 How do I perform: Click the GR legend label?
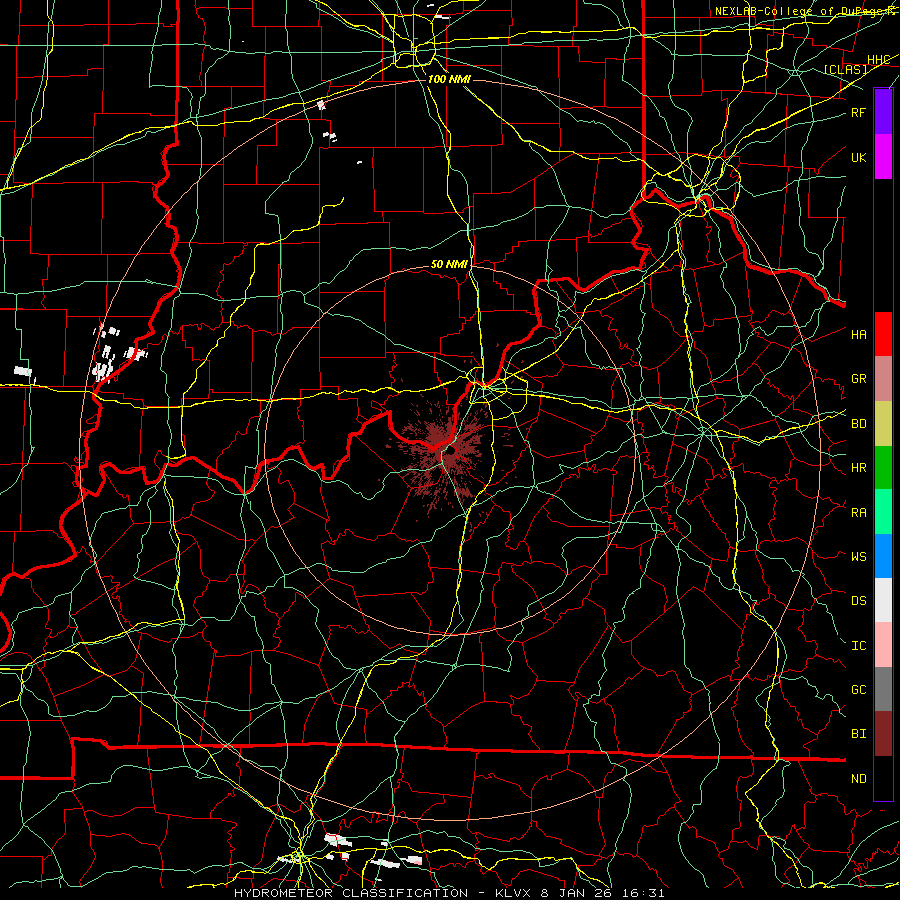point(859,379)
